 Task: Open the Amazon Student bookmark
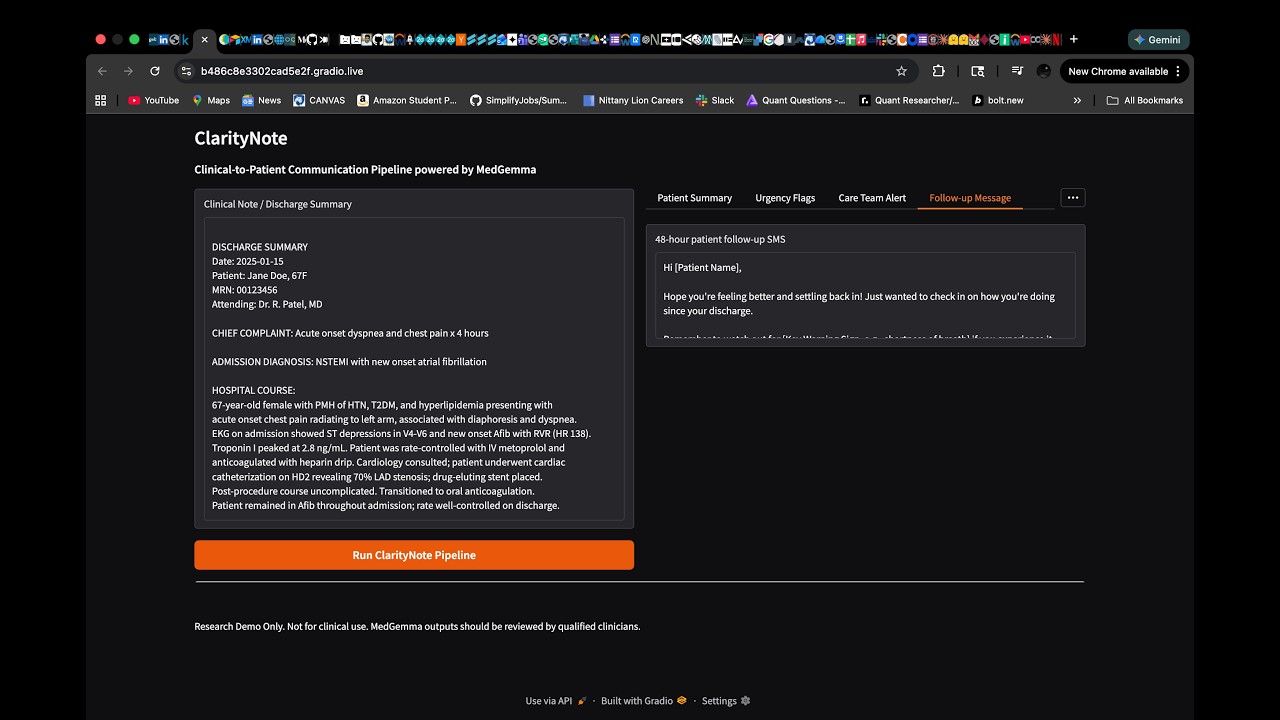click(407, 100)
